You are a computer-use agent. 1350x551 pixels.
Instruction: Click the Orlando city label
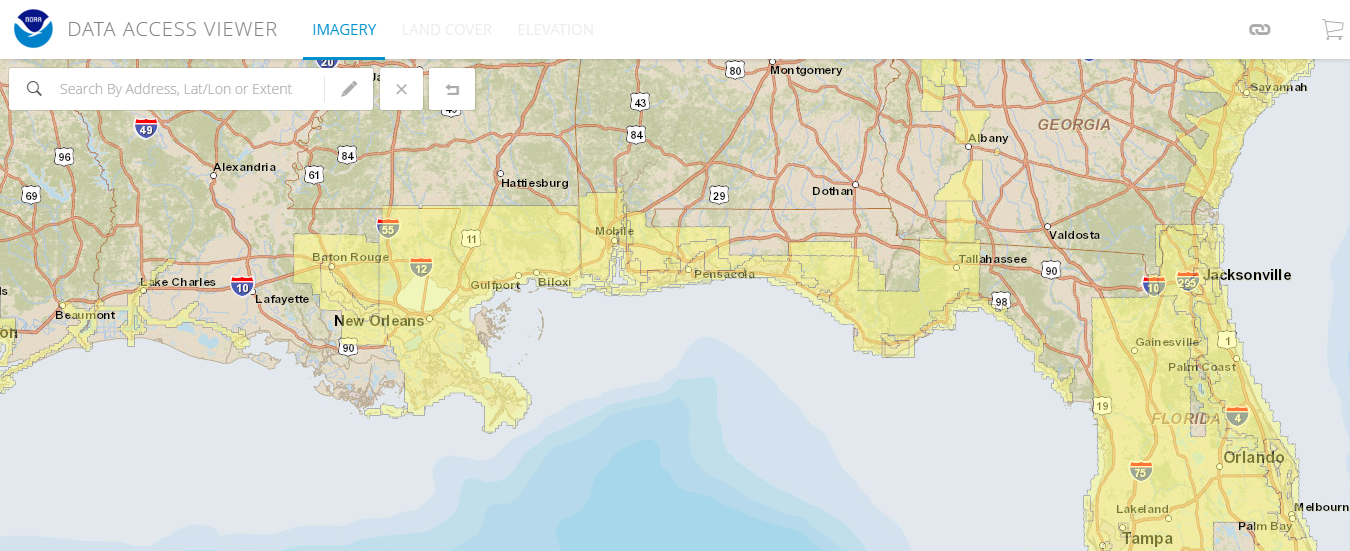pyautogui.click(x=1254, y=458)
